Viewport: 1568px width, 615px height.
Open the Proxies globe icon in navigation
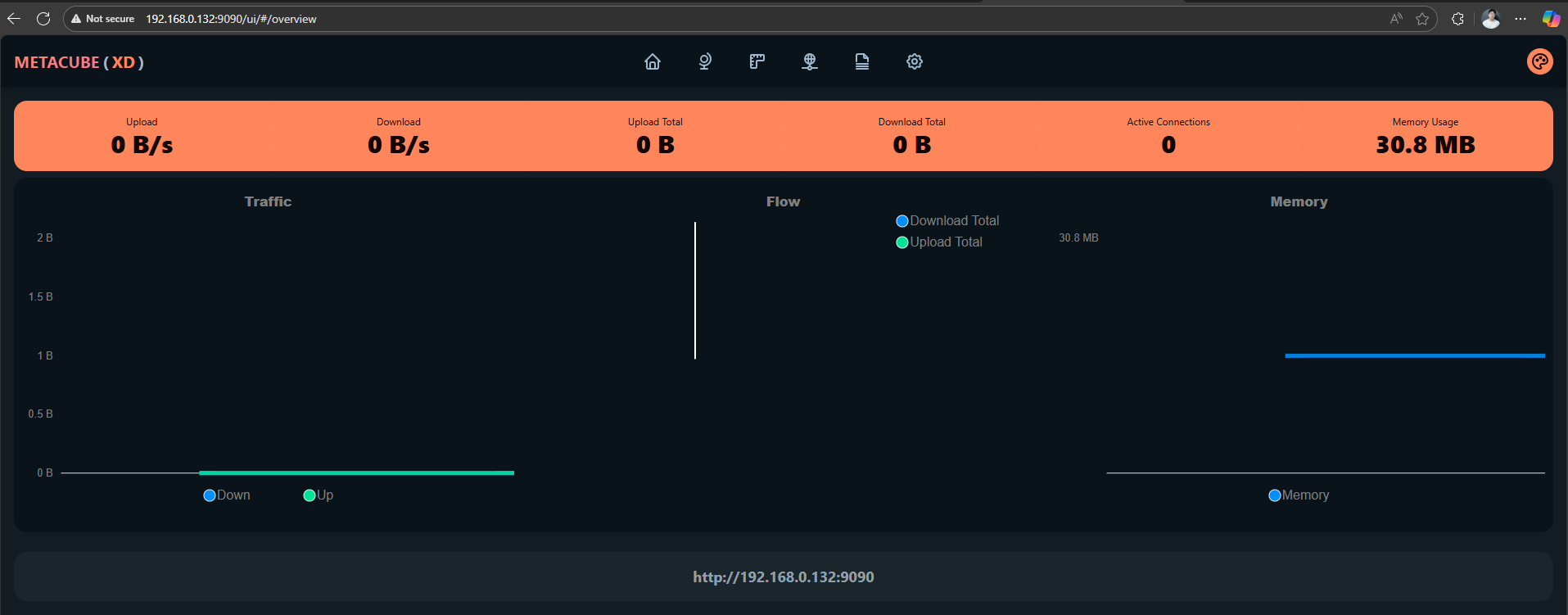(x=705, y=61)
